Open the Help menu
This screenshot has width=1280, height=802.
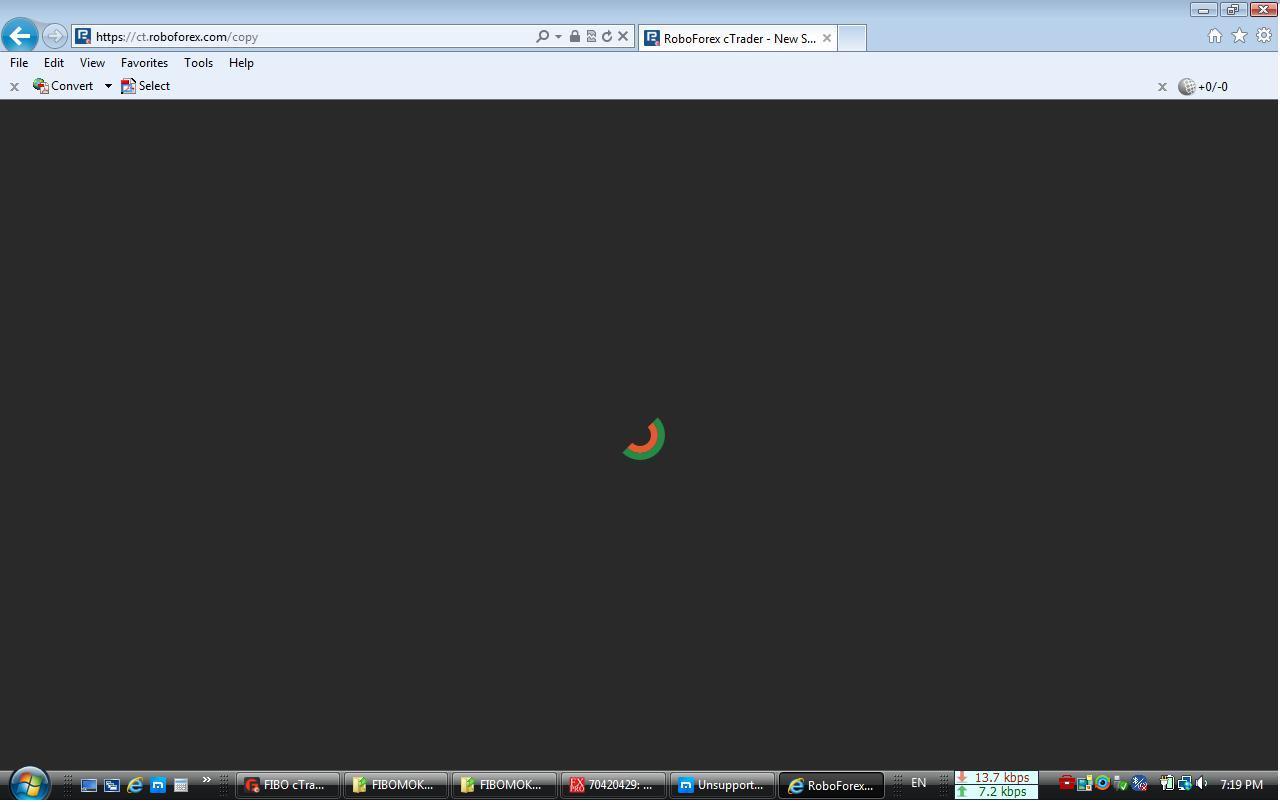point(241,62)
